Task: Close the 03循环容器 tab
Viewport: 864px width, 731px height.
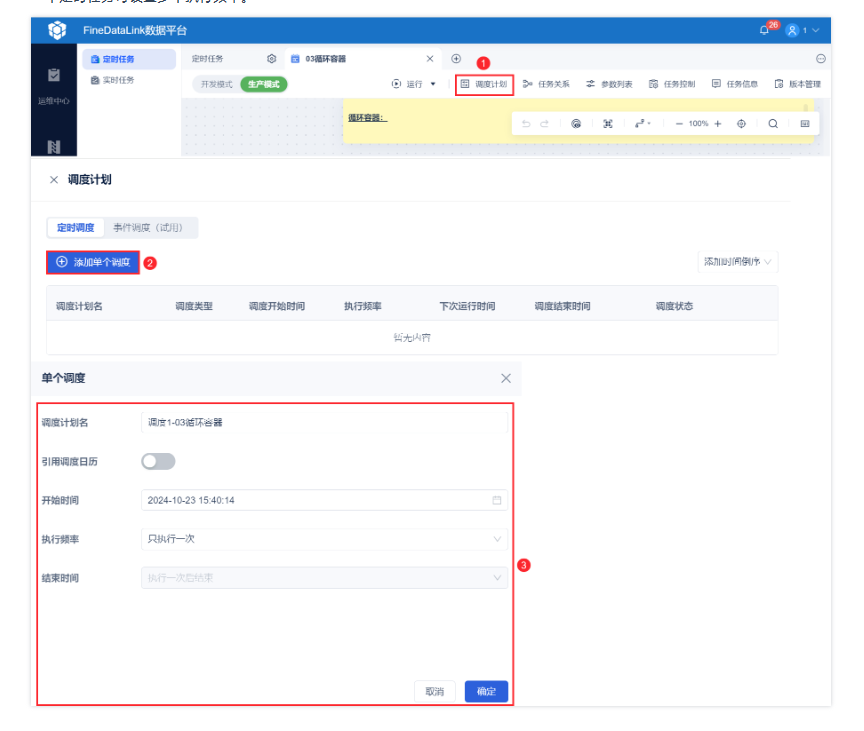Action: [430, 59]
